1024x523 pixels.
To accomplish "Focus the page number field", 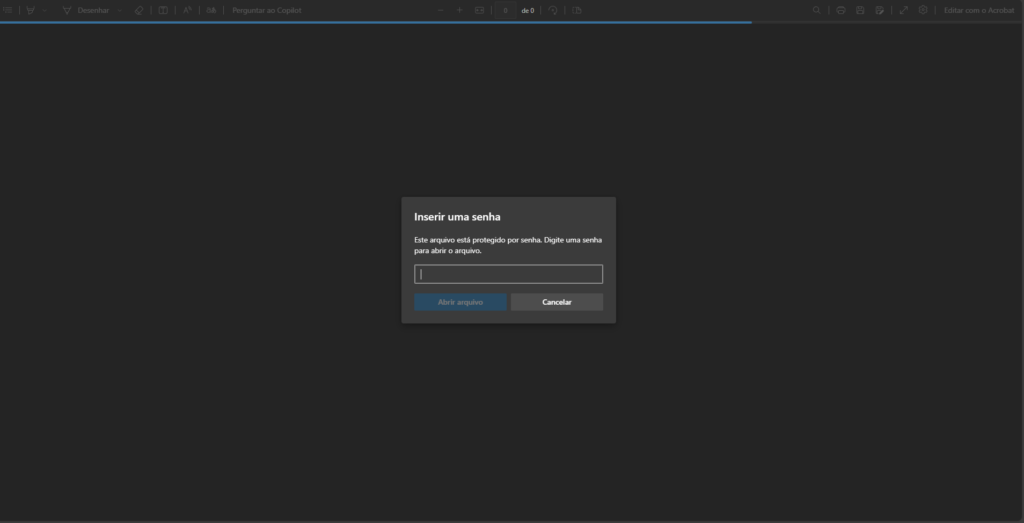I will tap(505, 10).
